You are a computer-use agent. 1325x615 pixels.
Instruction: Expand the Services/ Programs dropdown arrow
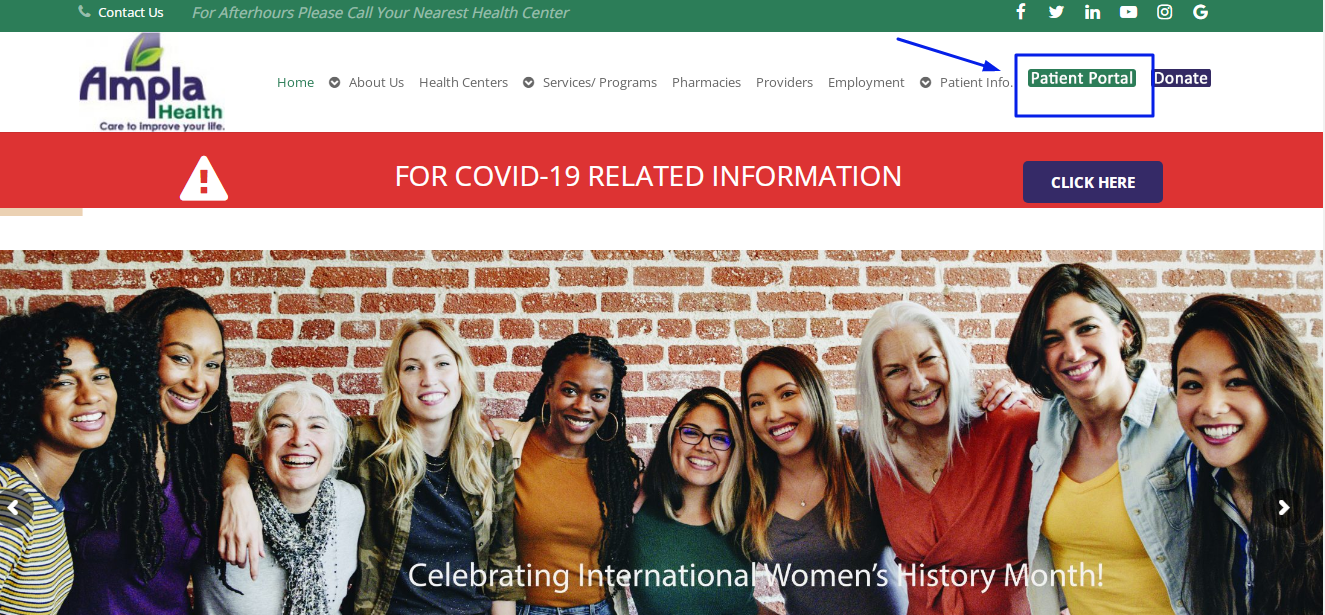[x=529, y=82]
